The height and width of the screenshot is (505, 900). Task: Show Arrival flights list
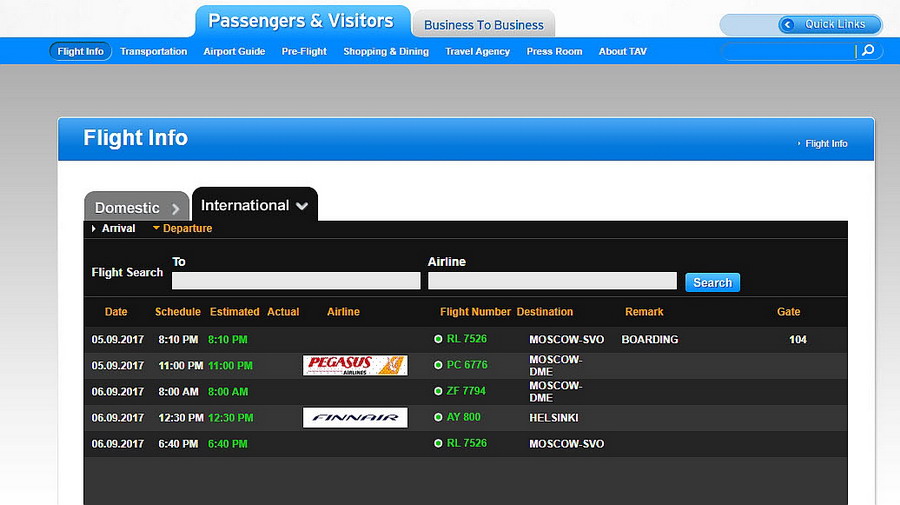point(118,229)
